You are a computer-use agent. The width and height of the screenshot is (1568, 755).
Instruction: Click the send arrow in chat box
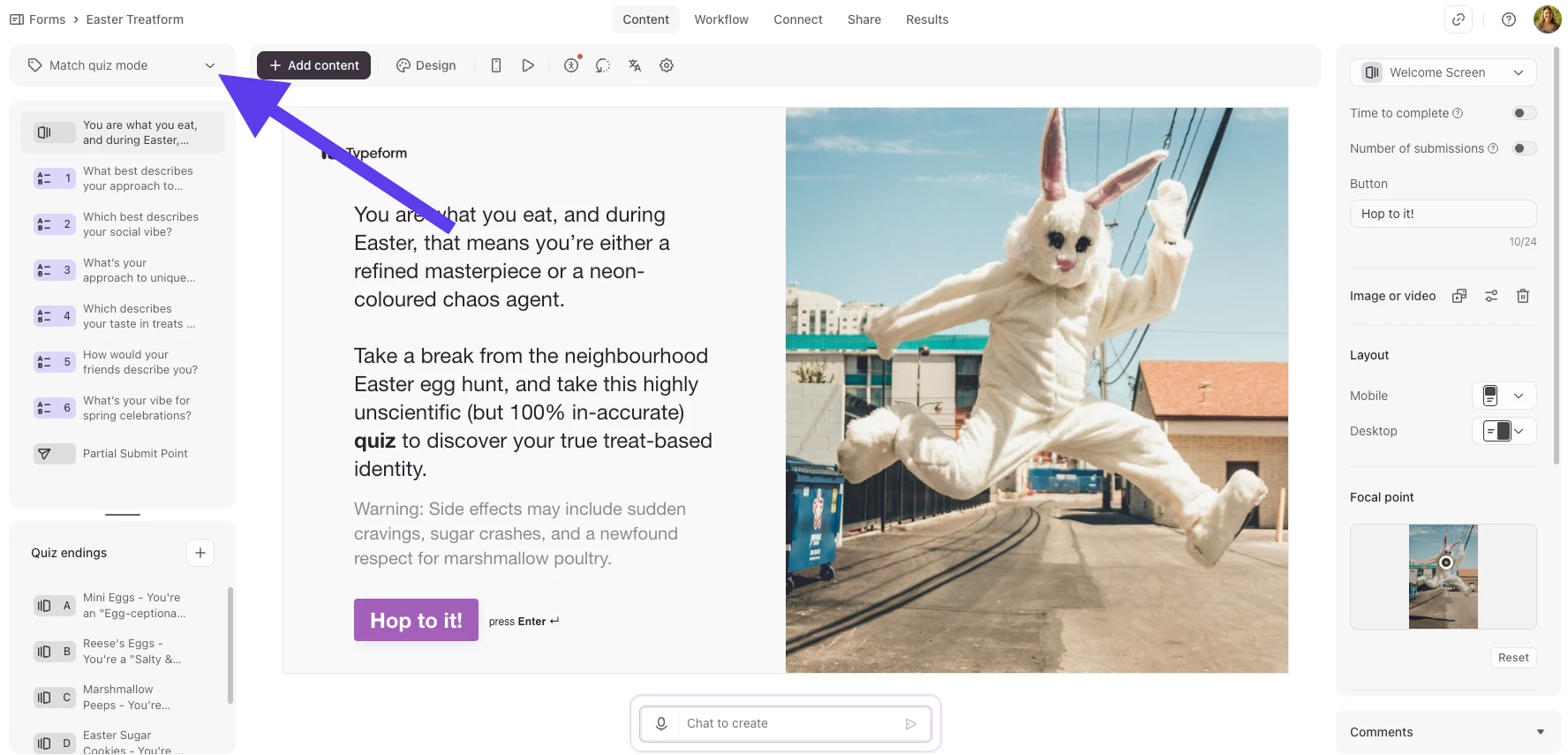911,724
